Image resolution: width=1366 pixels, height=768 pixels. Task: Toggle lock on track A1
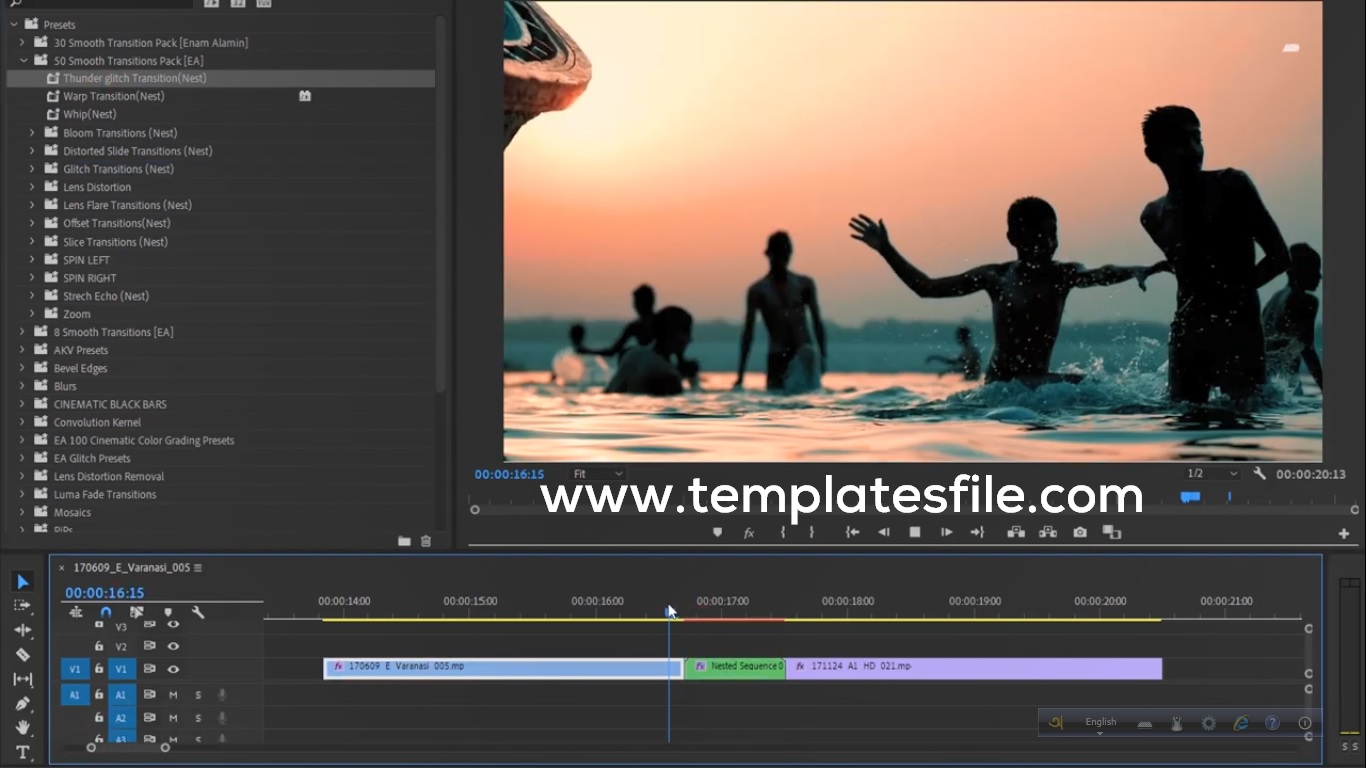[99, 694]
